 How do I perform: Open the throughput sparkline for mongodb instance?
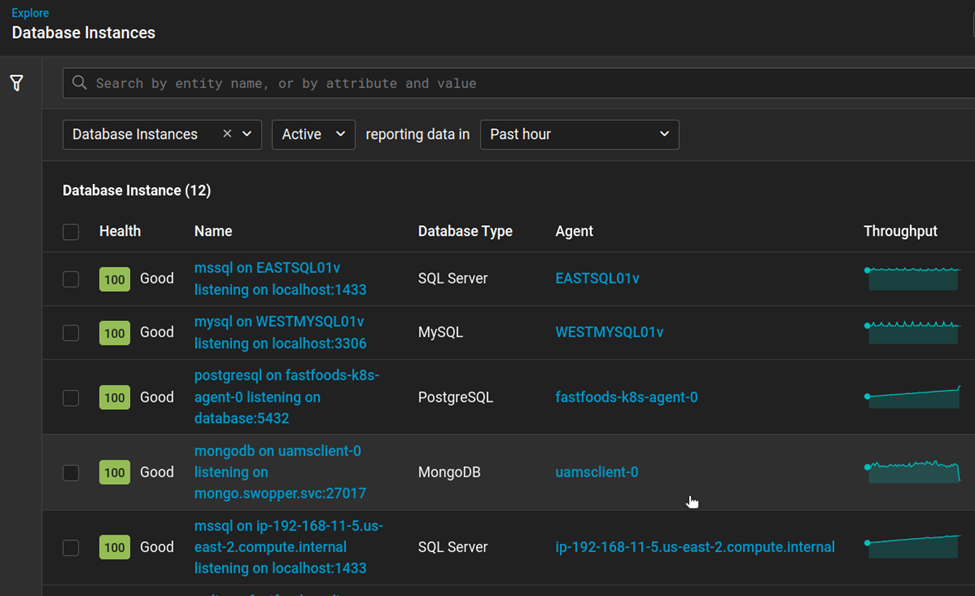tap(912, 471)
